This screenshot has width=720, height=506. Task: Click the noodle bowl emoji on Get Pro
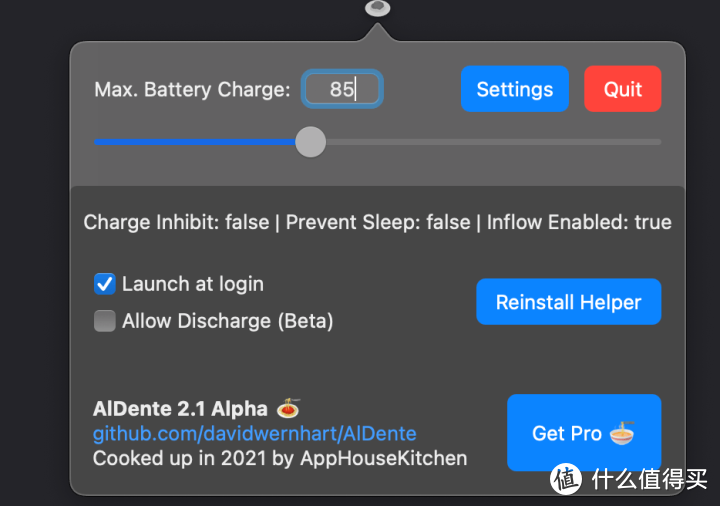622,433
